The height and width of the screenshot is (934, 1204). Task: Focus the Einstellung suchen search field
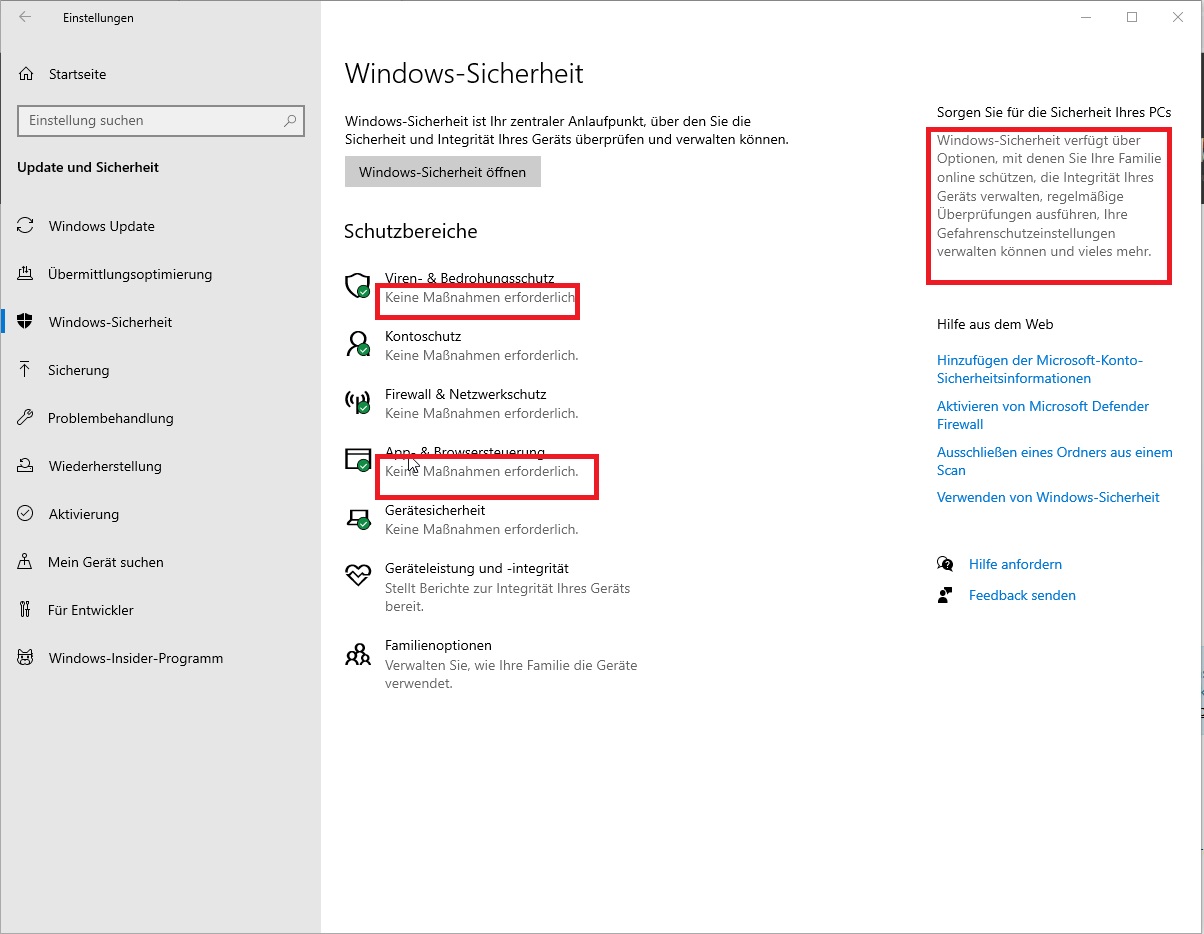point(161,121)
